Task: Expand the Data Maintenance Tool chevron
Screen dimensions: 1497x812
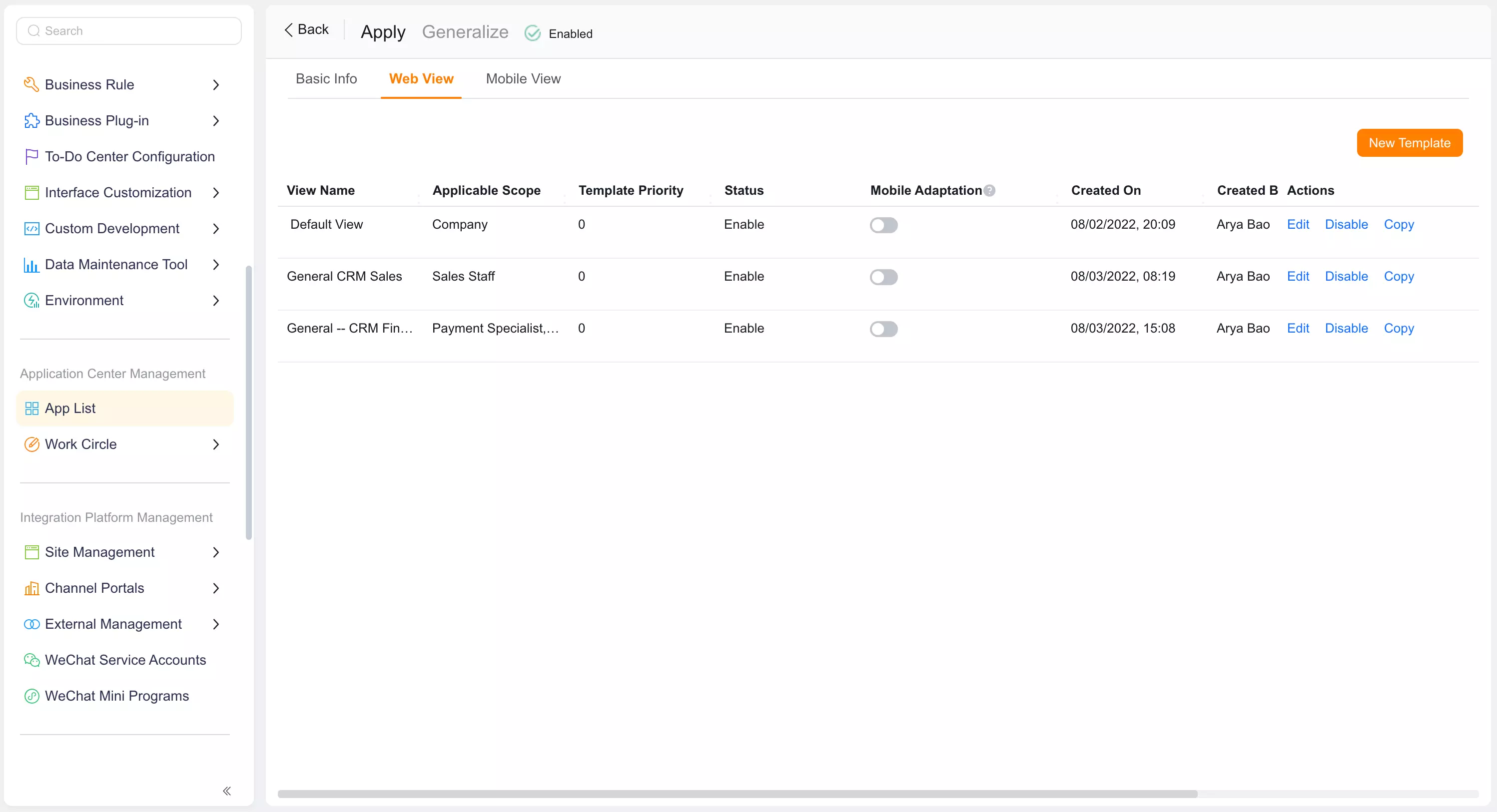Action: 215,265
